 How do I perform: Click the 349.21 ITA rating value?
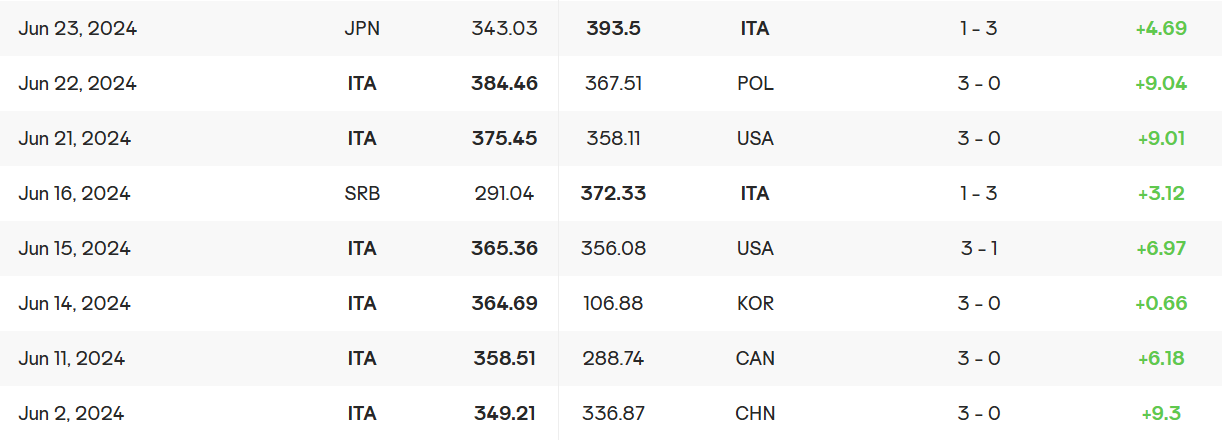point(505,414)
